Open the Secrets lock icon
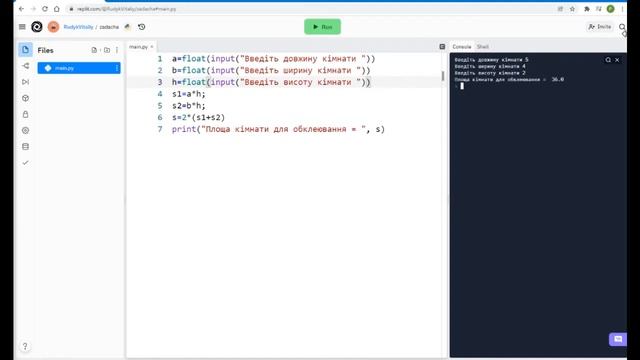Viewport: 640px width, 360px height. click(x=25, y=114)
